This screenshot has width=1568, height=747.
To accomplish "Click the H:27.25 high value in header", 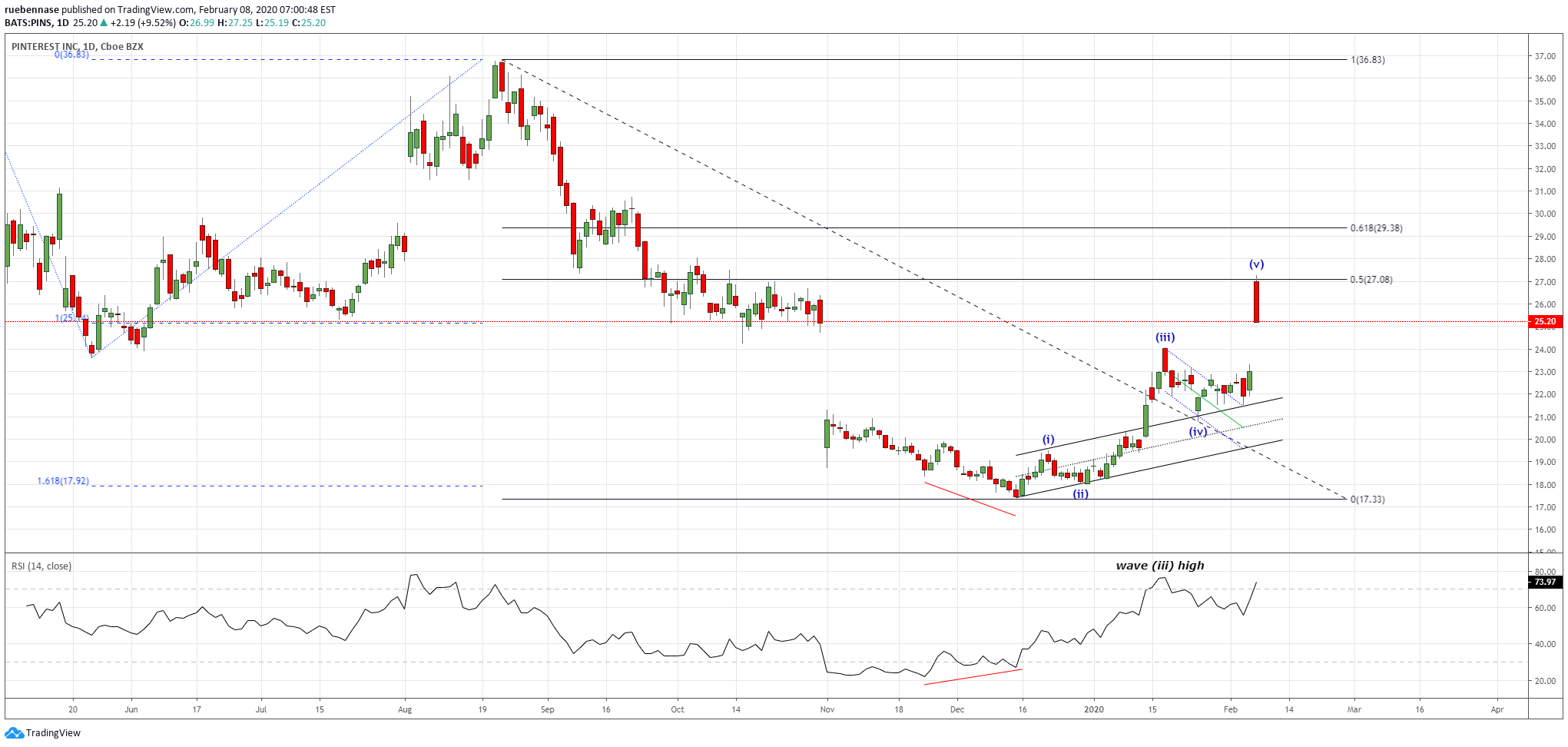I will [x=235, y=23].
